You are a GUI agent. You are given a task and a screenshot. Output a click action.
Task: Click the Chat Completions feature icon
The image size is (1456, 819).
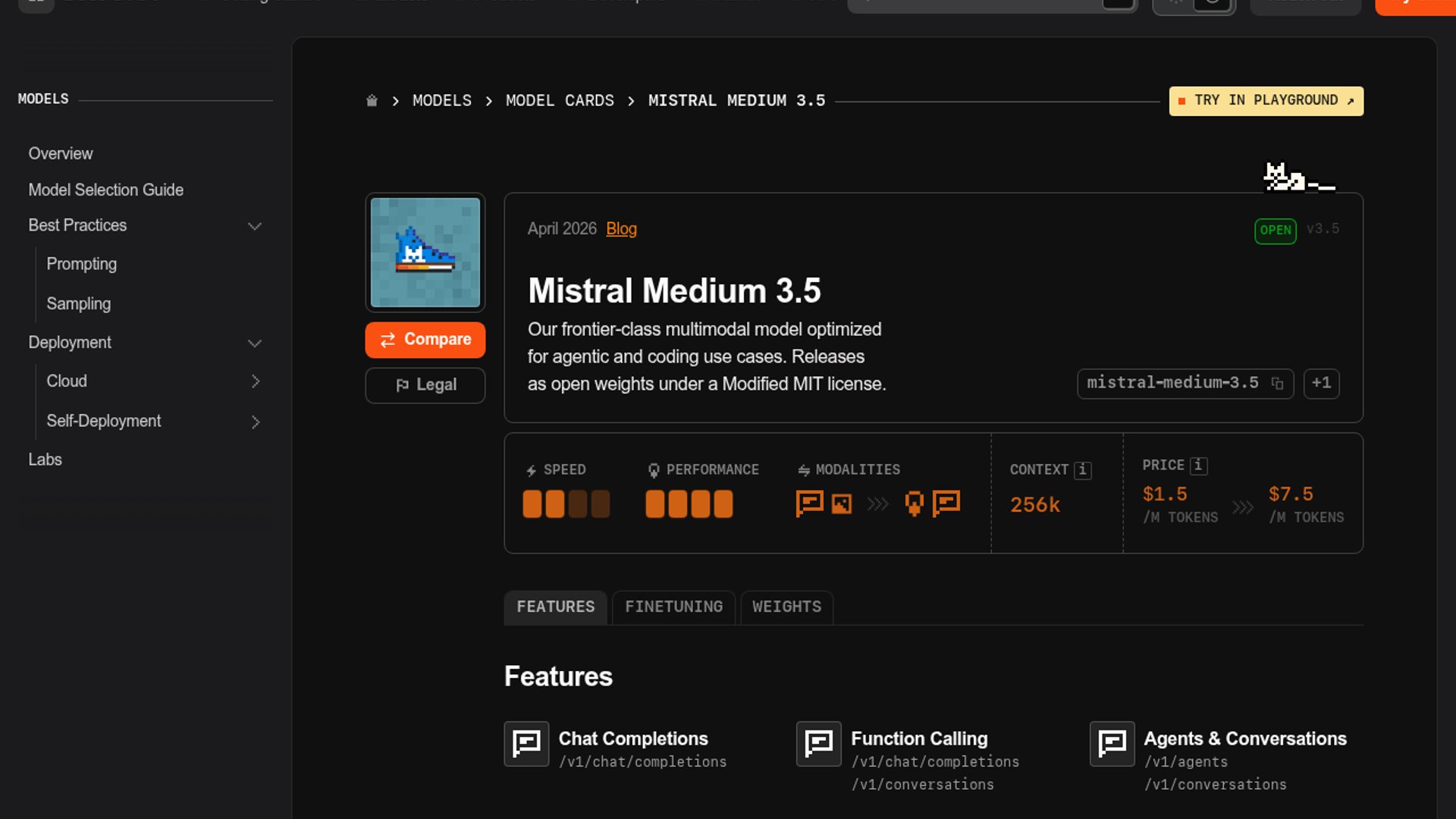point(526,744)
